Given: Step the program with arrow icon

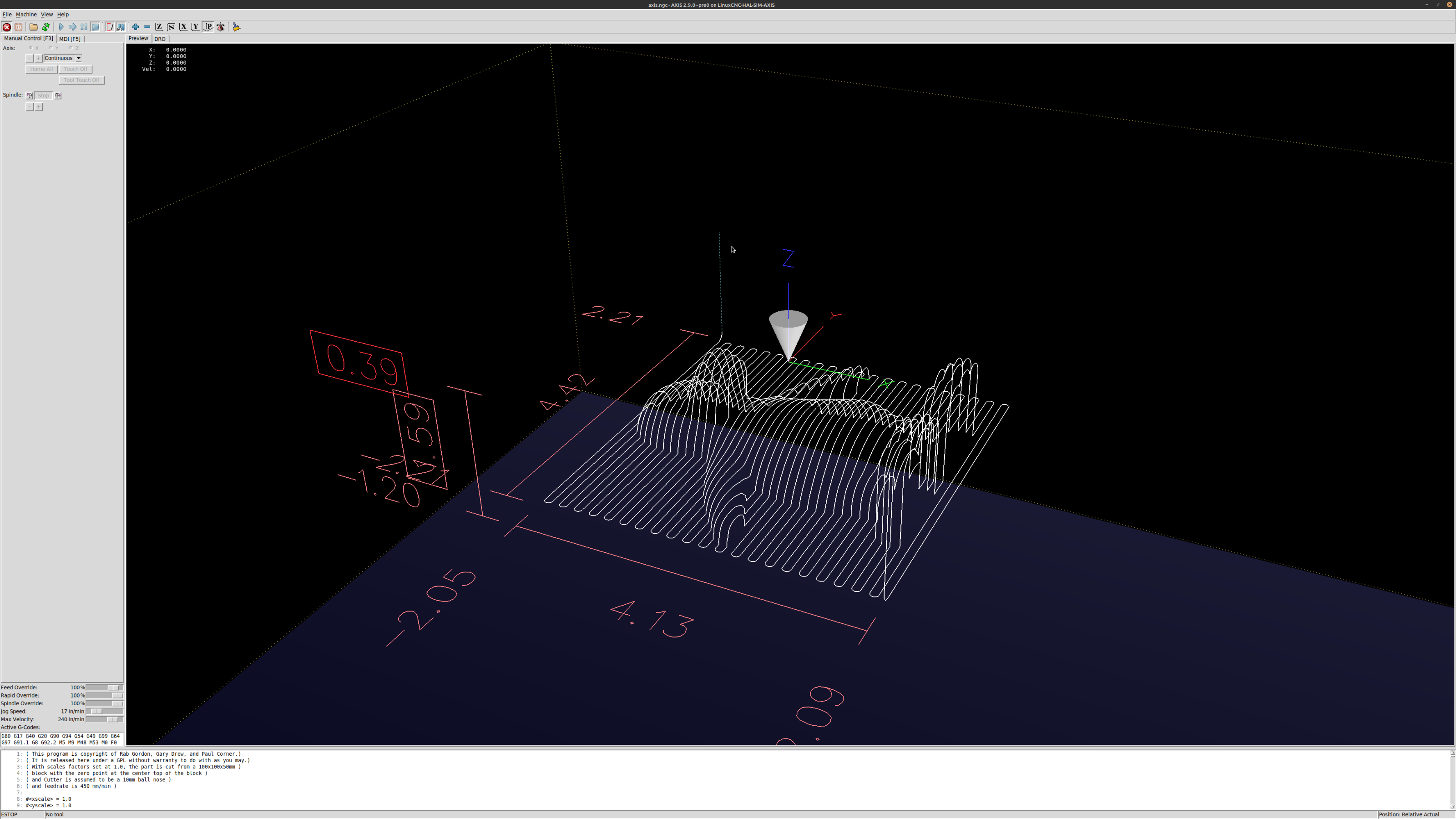Looking at the screenshot, I should (x=72, y=26).
